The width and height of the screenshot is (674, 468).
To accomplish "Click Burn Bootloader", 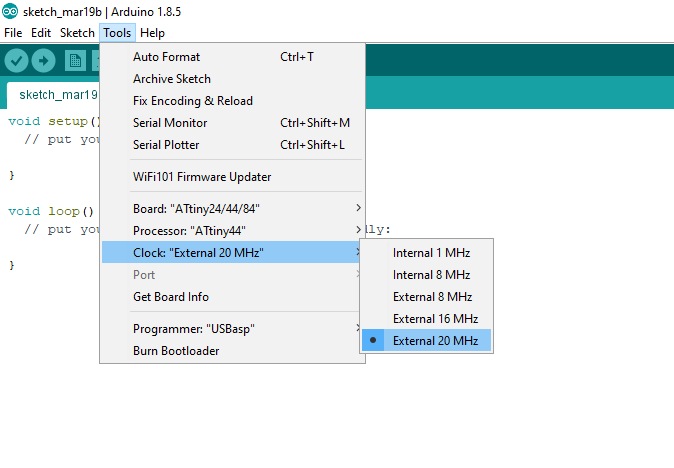I will [176, 351].
